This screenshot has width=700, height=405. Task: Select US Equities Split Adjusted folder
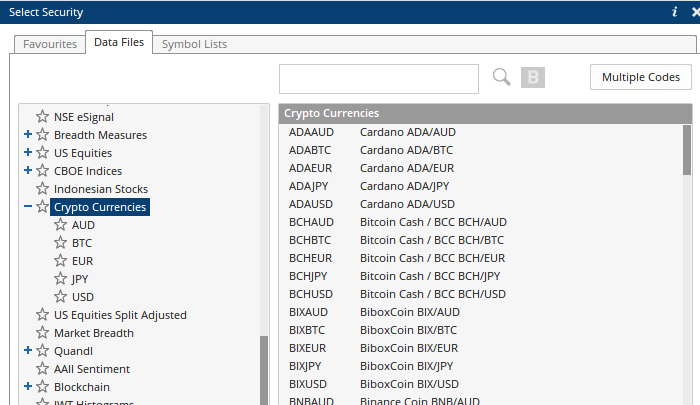tap(120, 315)
